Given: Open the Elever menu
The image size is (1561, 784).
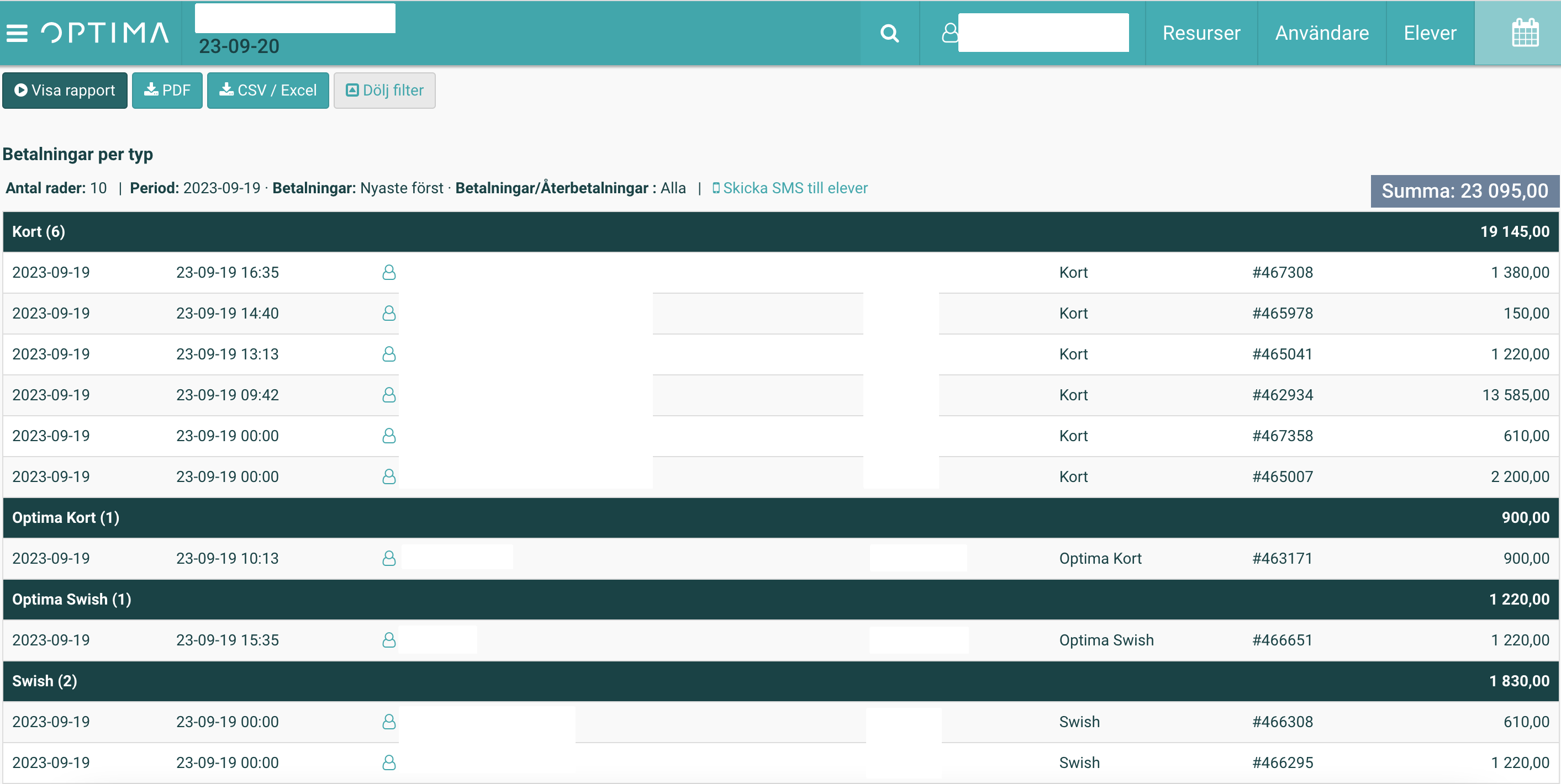Looking at the screenshot, I should pyautogui.click(x=1430, y=33).
